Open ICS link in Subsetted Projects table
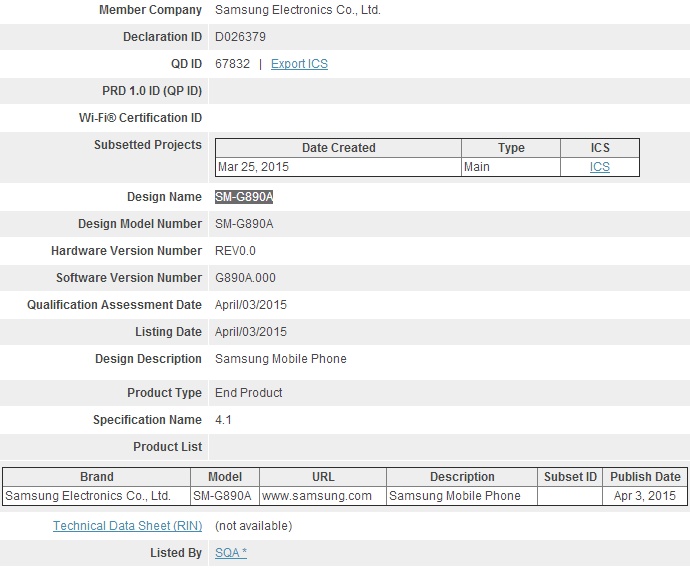The width and height of the screenshot is (690, 570). 599,167
